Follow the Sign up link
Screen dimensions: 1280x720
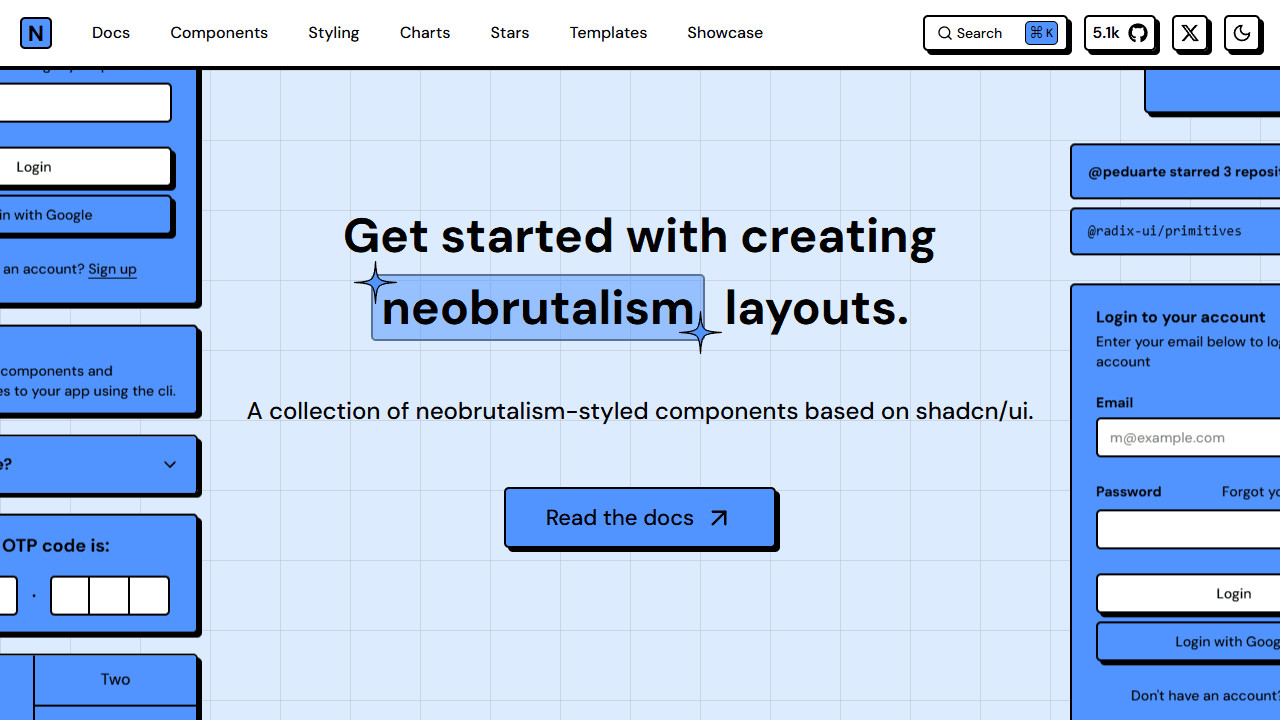point(112,269)
